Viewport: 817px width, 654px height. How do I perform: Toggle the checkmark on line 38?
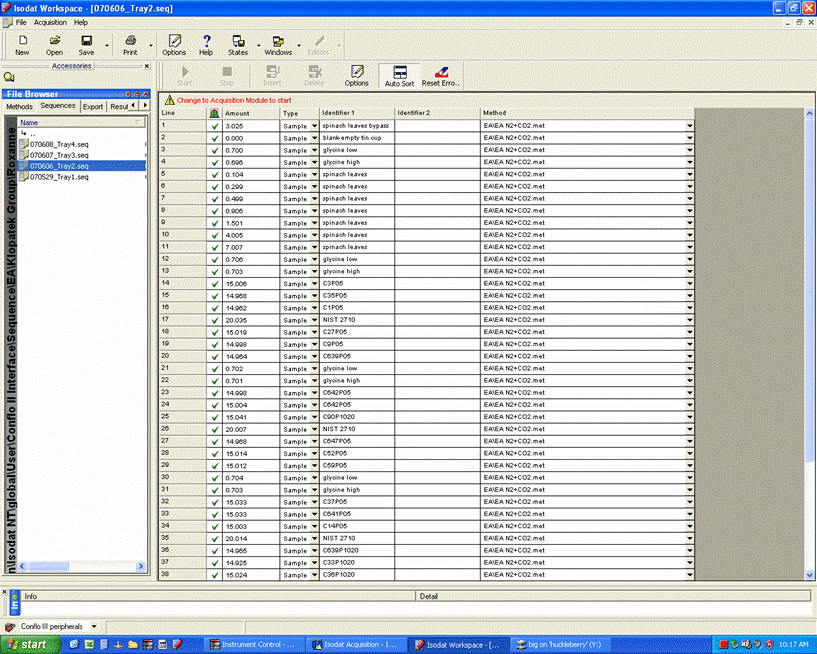[215, 575]
